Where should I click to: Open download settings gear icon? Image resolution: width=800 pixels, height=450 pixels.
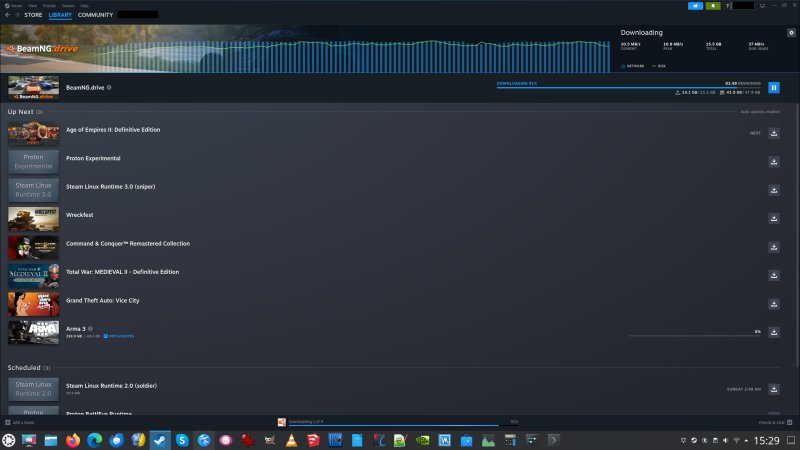click(x=791, y=32)
